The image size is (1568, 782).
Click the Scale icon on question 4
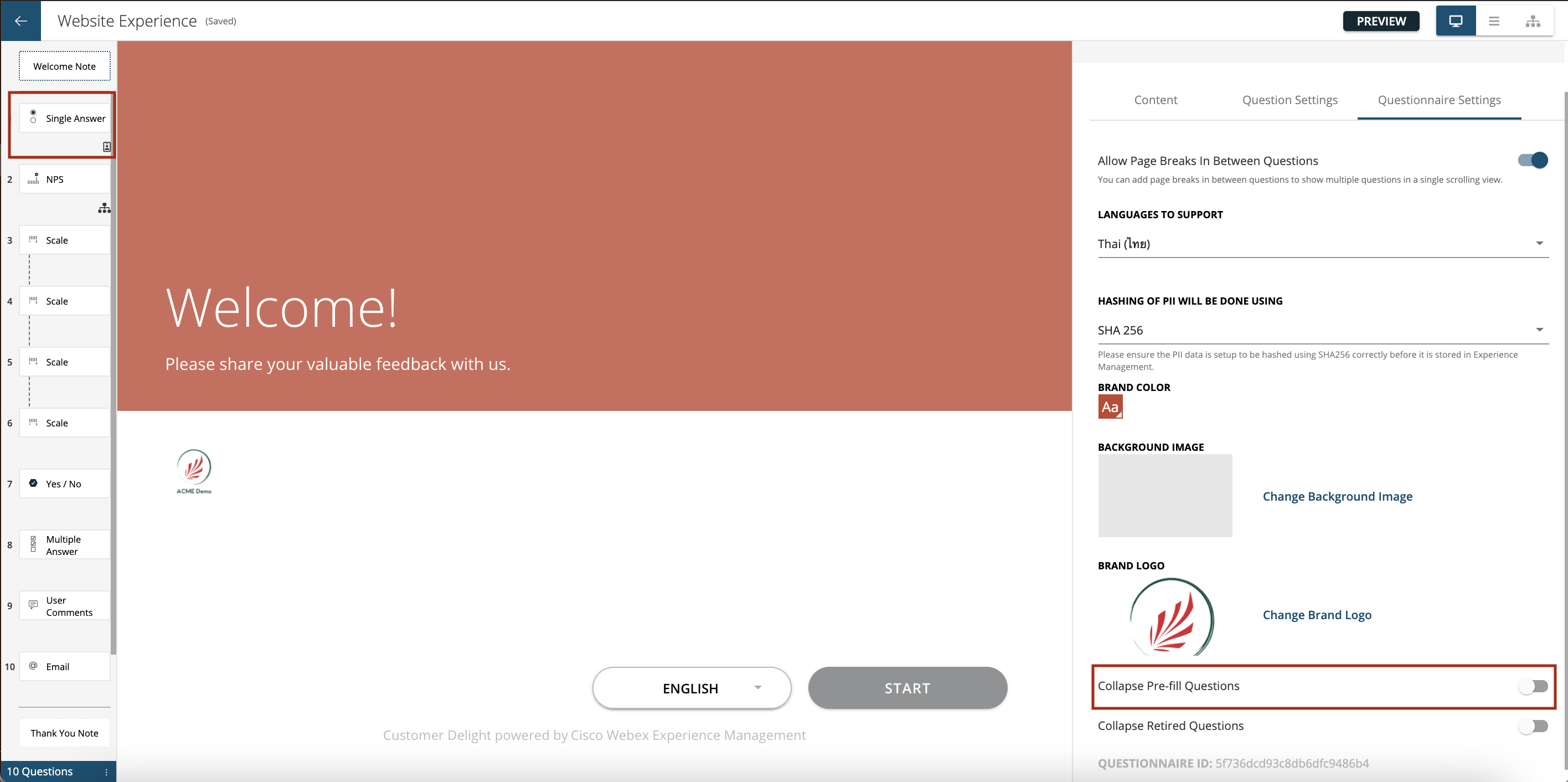(x=33, y=300)
